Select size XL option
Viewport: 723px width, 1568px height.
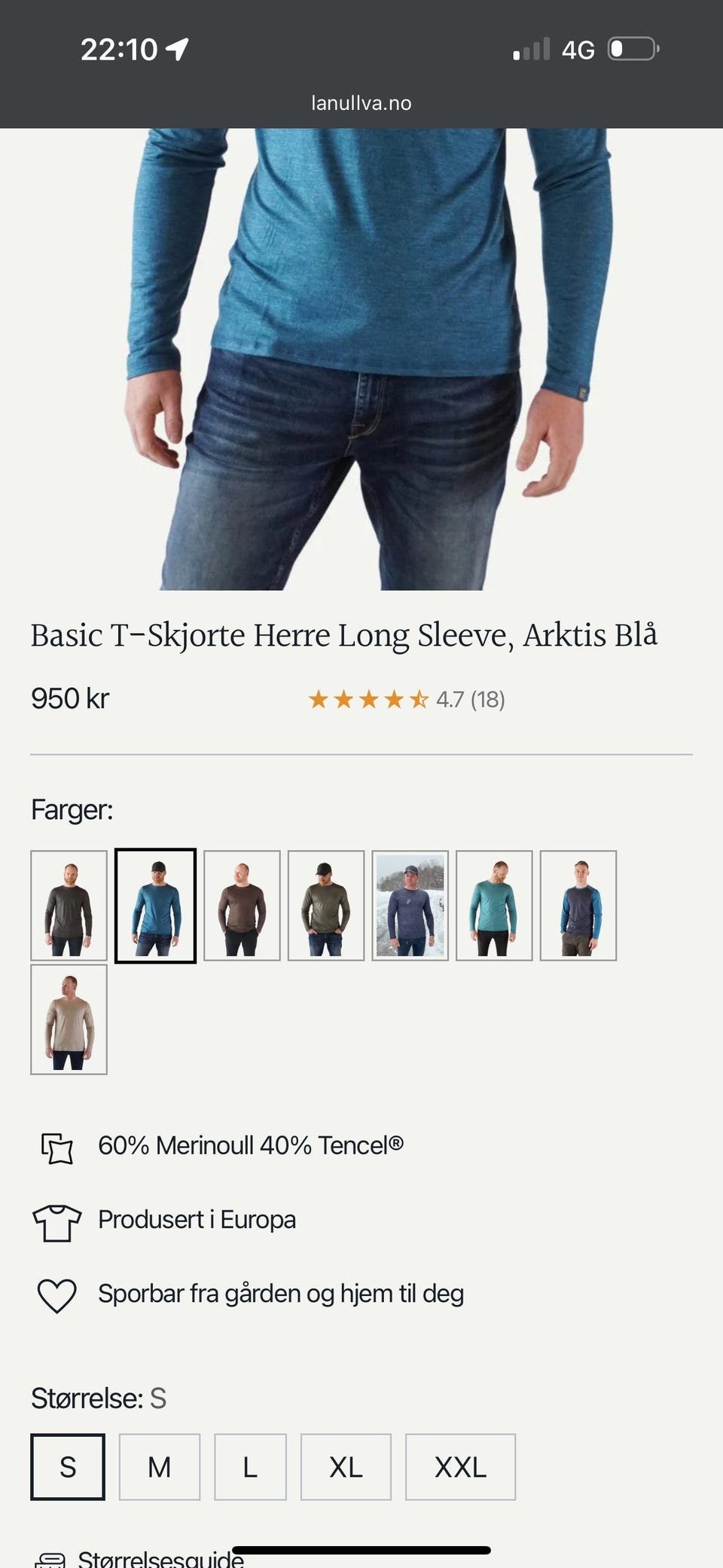tap(346, 1467)
